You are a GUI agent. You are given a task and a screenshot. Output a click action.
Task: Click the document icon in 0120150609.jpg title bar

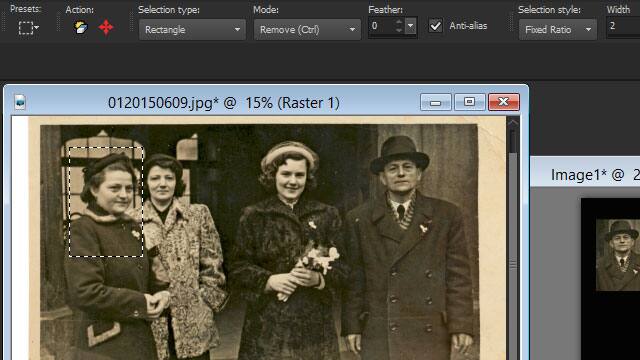20,102
